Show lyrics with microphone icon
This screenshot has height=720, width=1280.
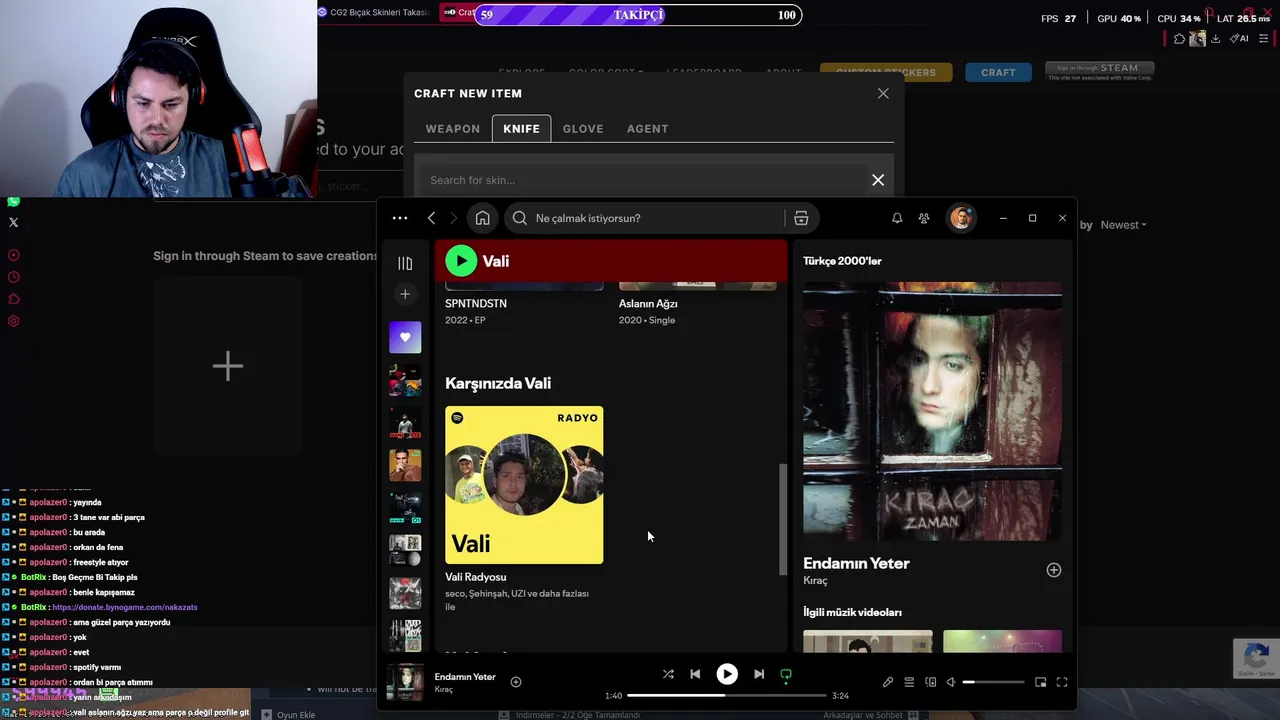coord(887,682)
